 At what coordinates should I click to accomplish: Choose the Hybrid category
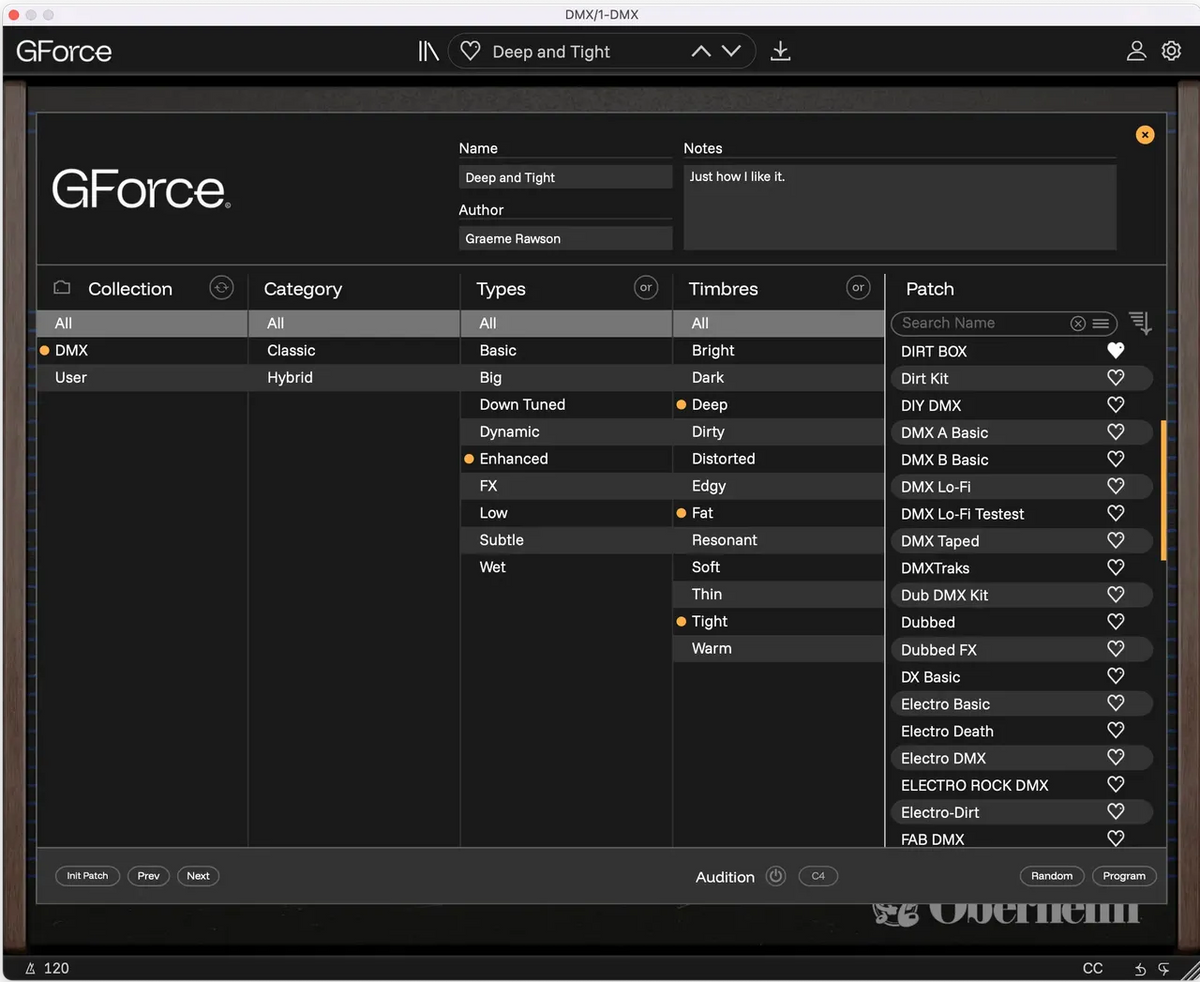click(354, 378)
